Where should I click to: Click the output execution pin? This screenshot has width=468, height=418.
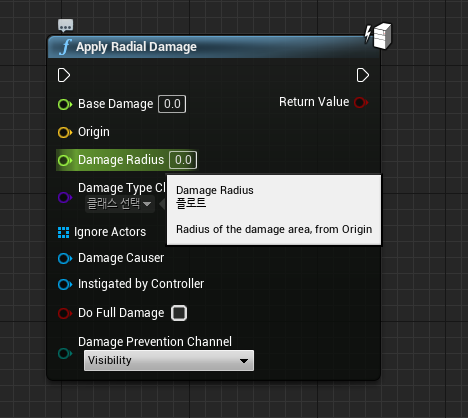[363, 75]
